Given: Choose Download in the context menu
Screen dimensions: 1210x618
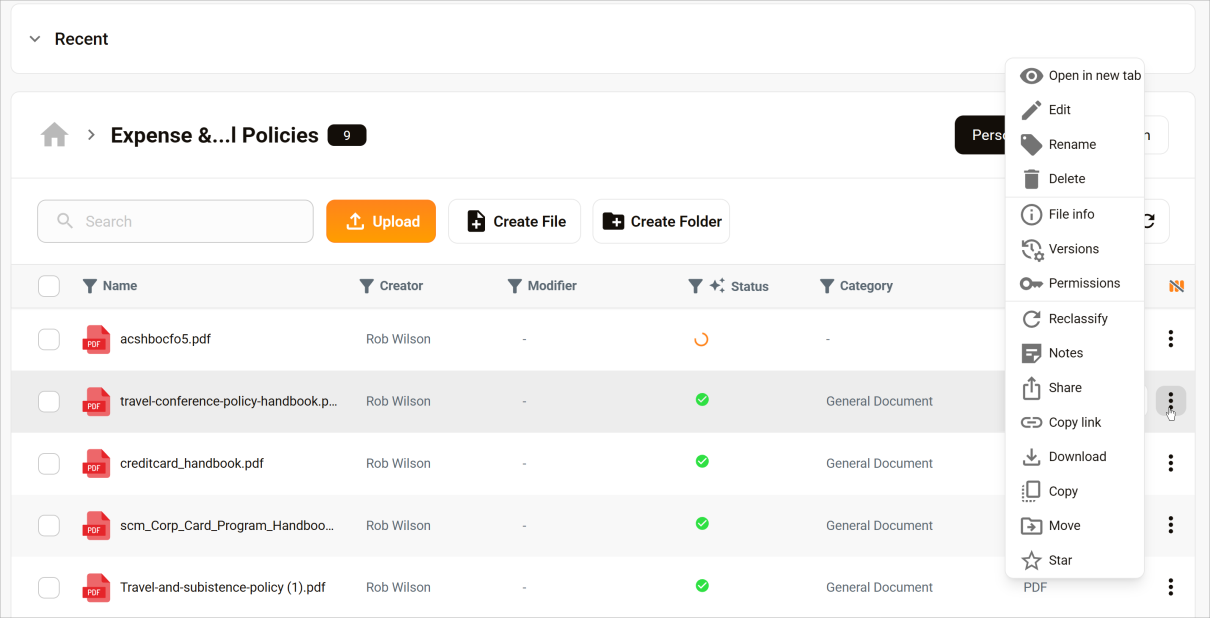Looking at the screenshot, I should pyautogui.click(x=1075, y=457).
